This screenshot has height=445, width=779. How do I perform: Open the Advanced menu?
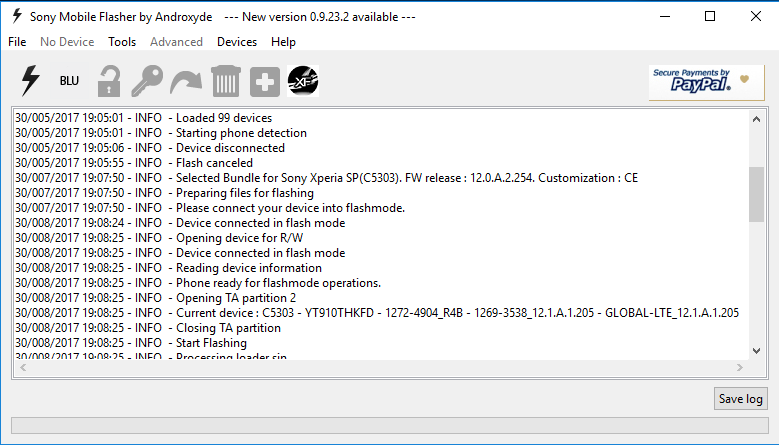tap(176, 42)
